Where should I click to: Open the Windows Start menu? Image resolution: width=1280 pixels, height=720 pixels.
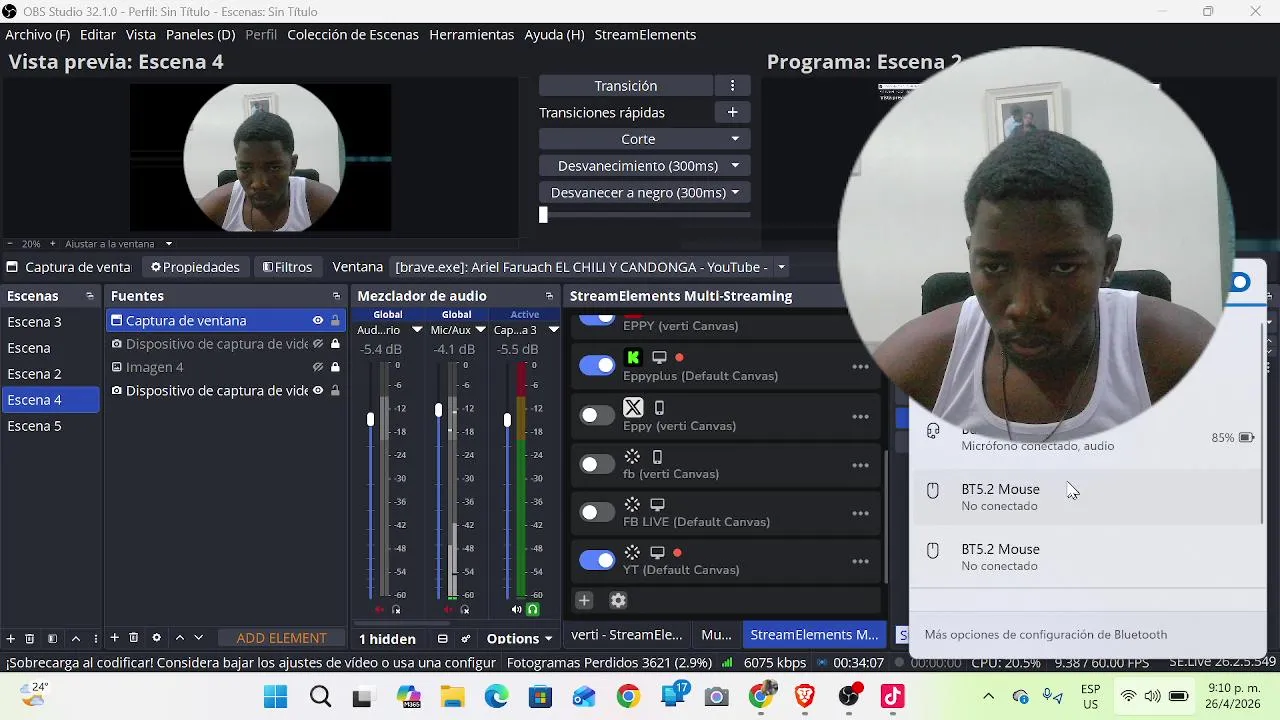pyautogui.click(x=275, y=696)
